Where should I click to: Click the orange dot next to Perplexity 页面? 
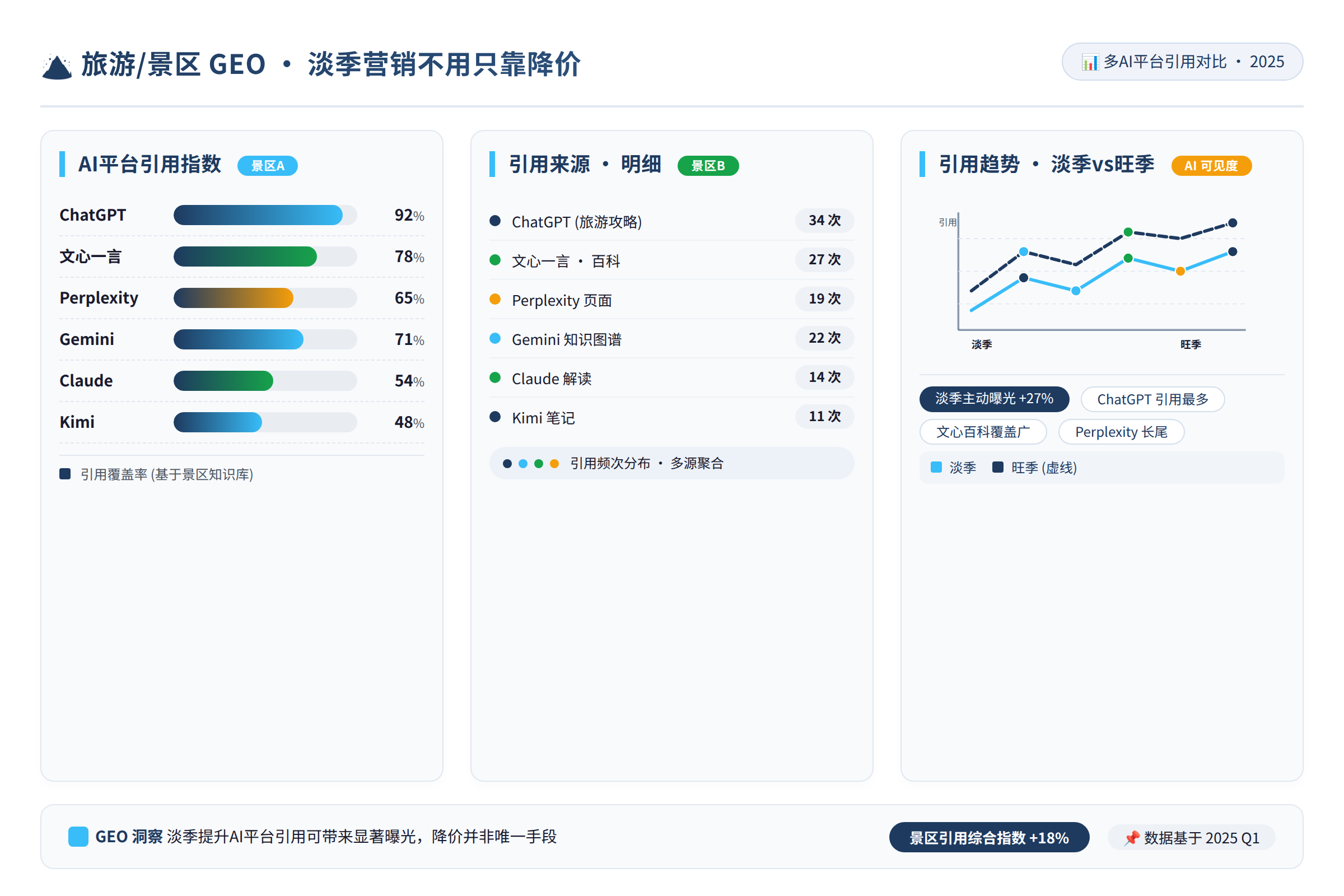click(x=496, y=300)
